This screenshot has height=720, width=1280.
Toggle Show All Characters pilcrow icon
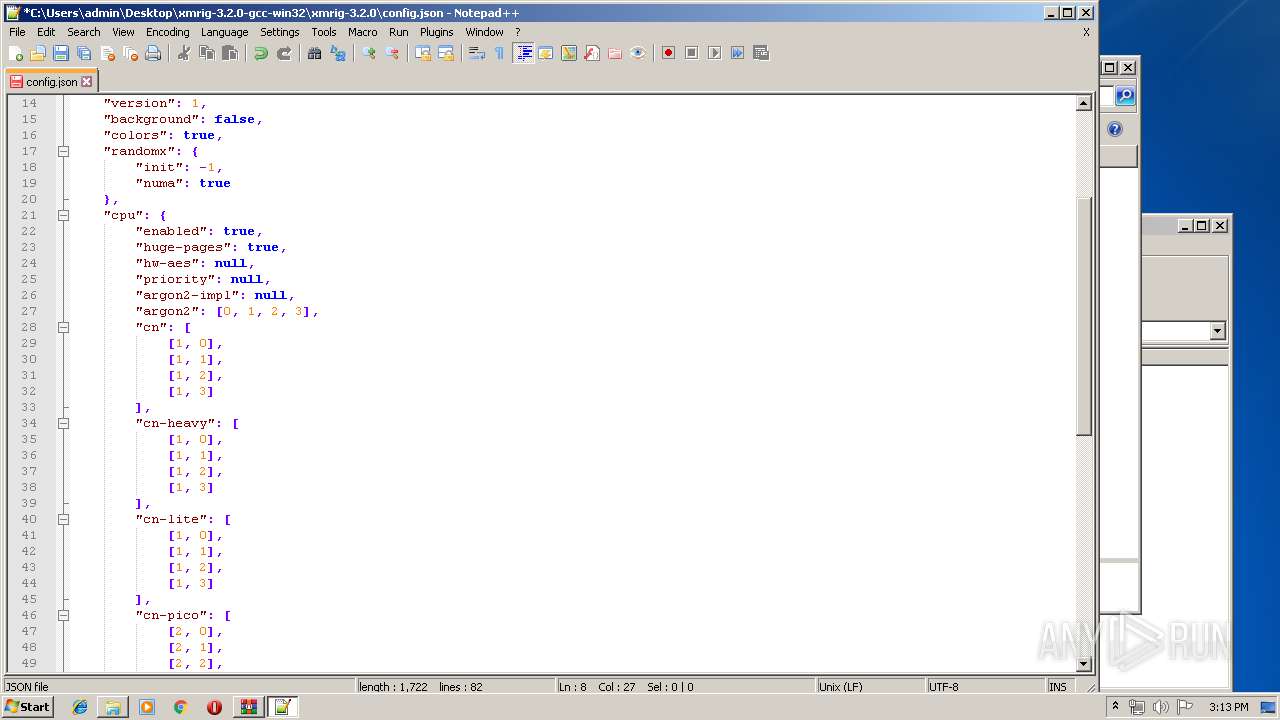[x=500, y=53]
